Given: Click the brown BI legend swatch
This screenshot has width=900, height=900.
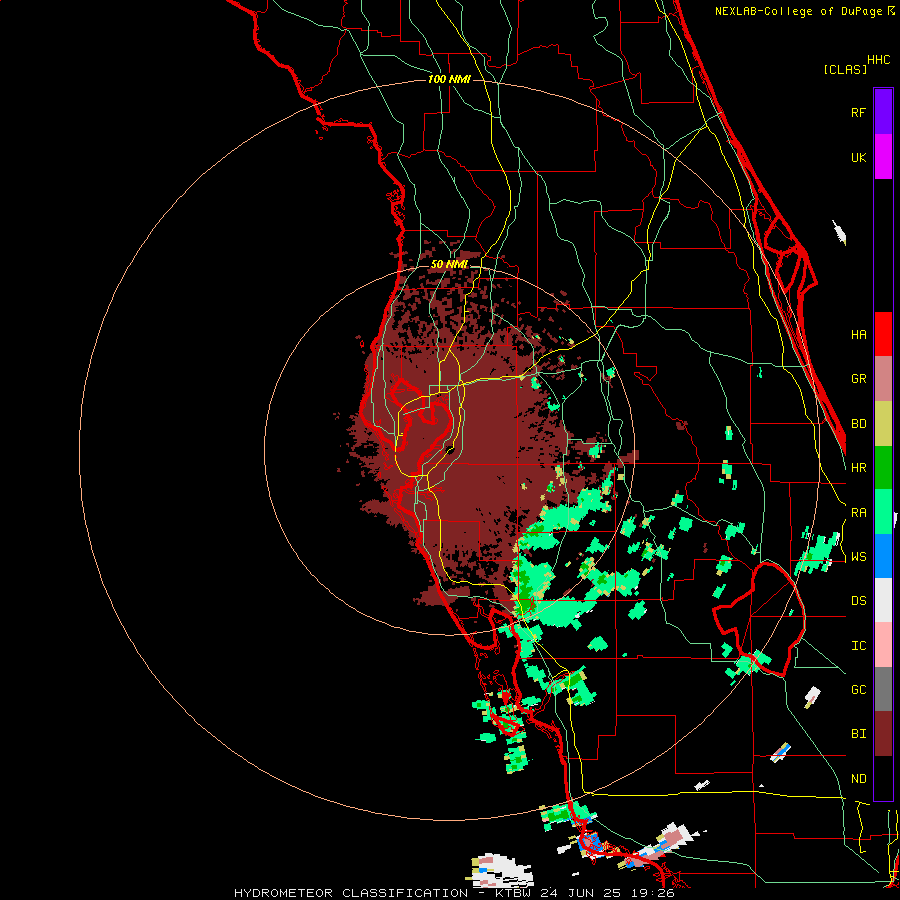Looking at the screenshot, I should [883, 734].
